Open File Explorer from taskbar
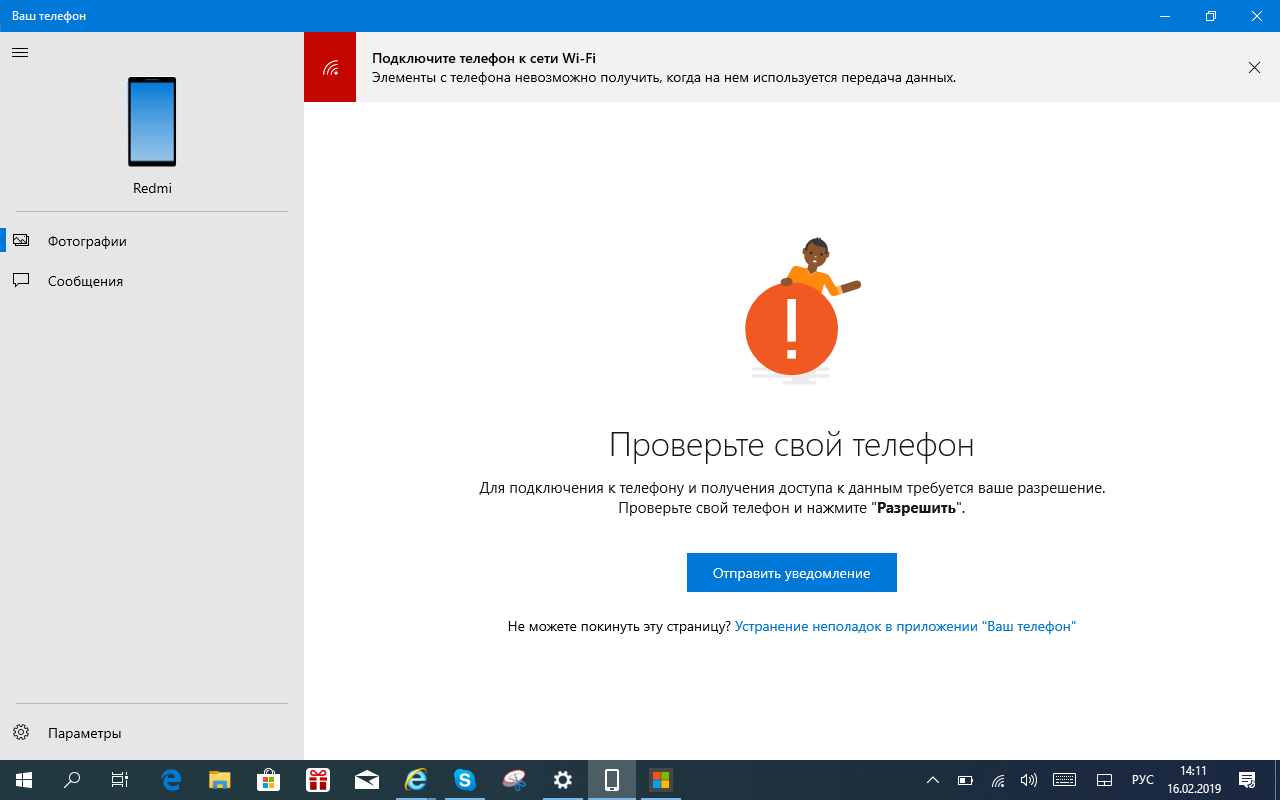 coord(220,780)
